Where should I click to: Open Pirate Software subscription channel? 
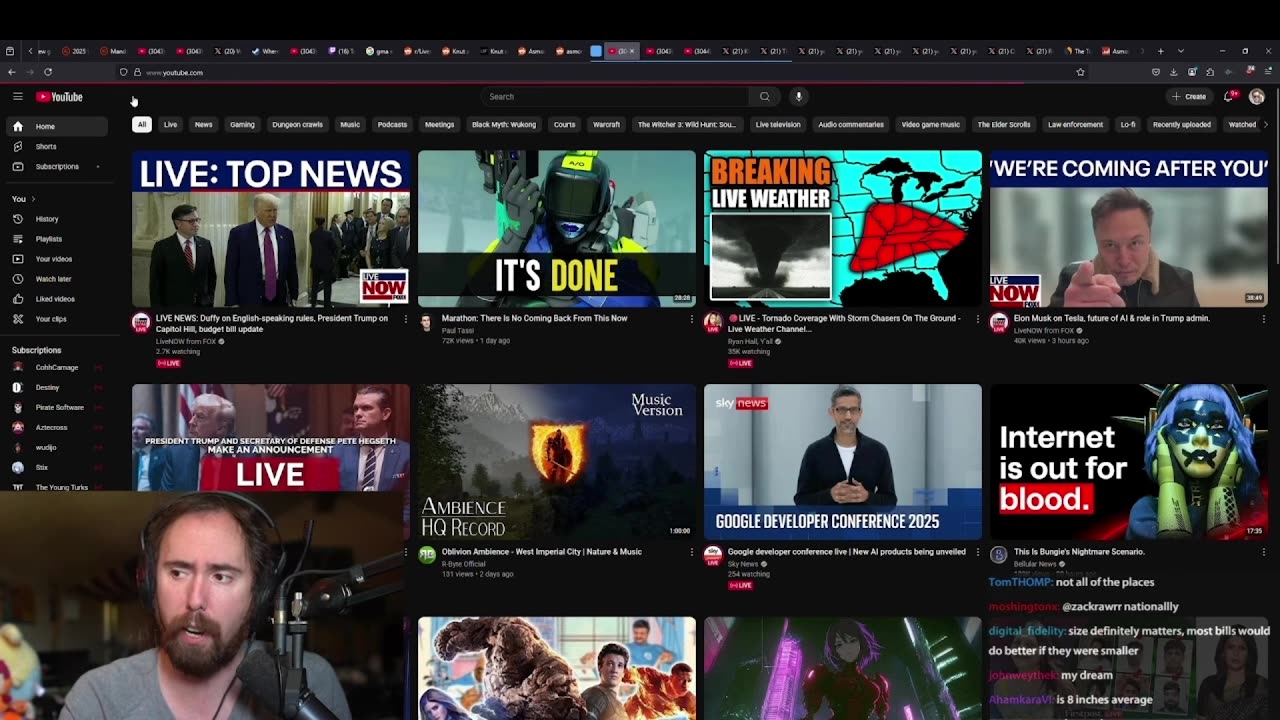[56, 408]
